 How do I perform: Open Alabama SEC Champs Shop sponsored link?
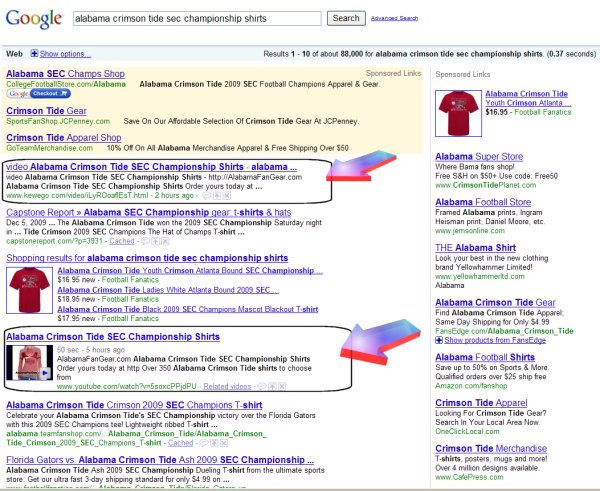point(65,73)
